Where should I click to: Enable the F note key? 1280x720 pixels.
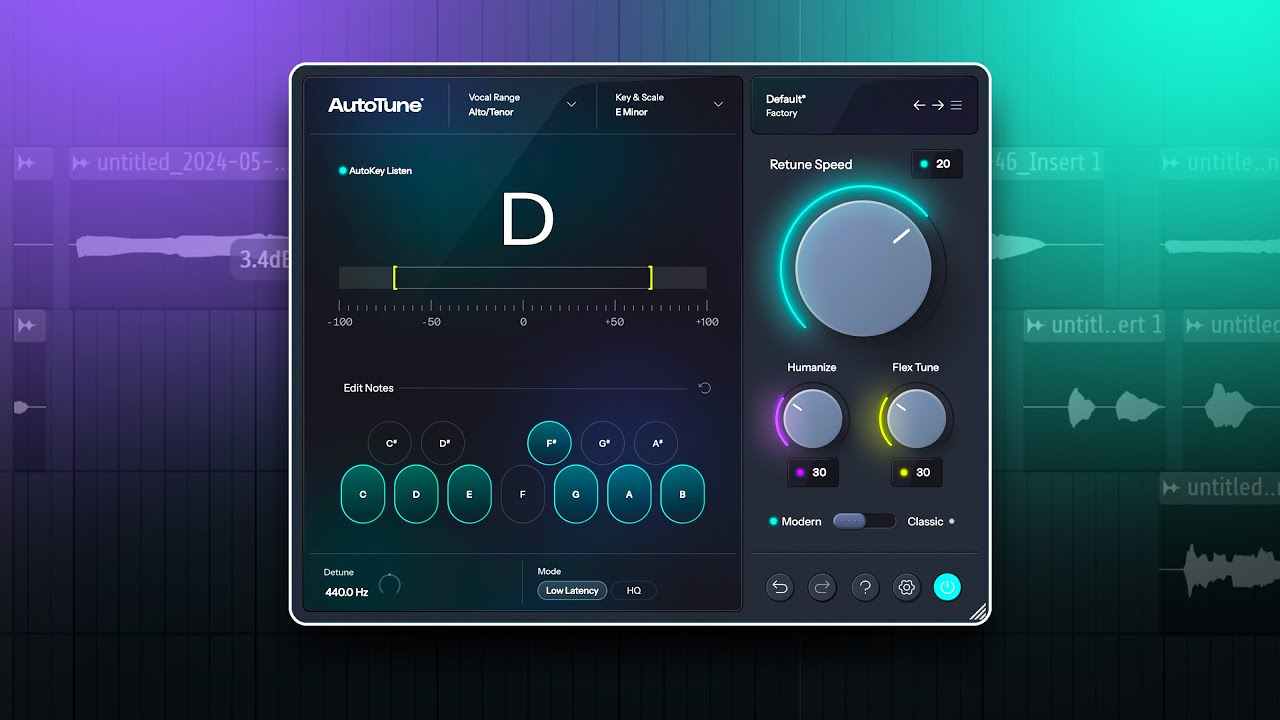522,494
